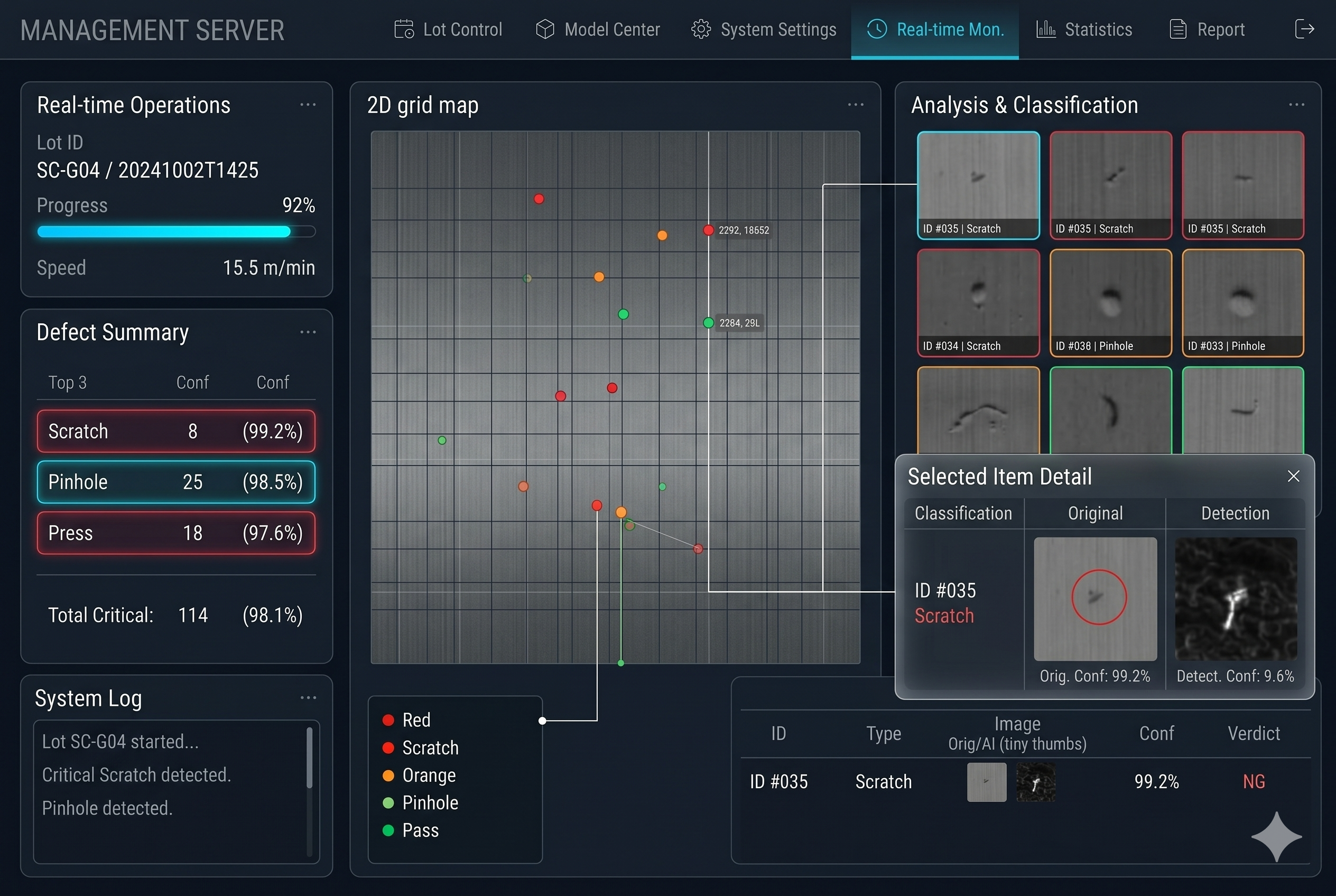The image size is (1336, 896).
Task: Click the System Settings gear icon
Action: [701, 29]
